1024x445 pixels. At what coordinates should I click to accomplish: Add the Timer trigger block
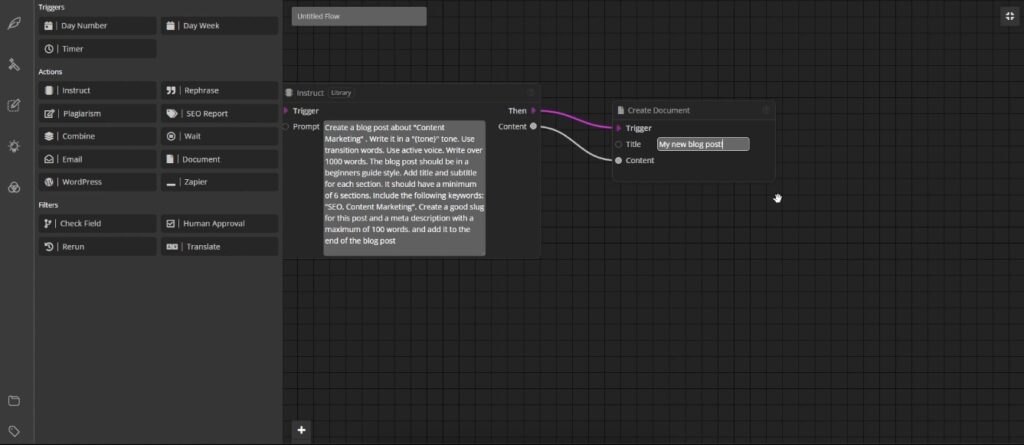(x=97, y=49)
